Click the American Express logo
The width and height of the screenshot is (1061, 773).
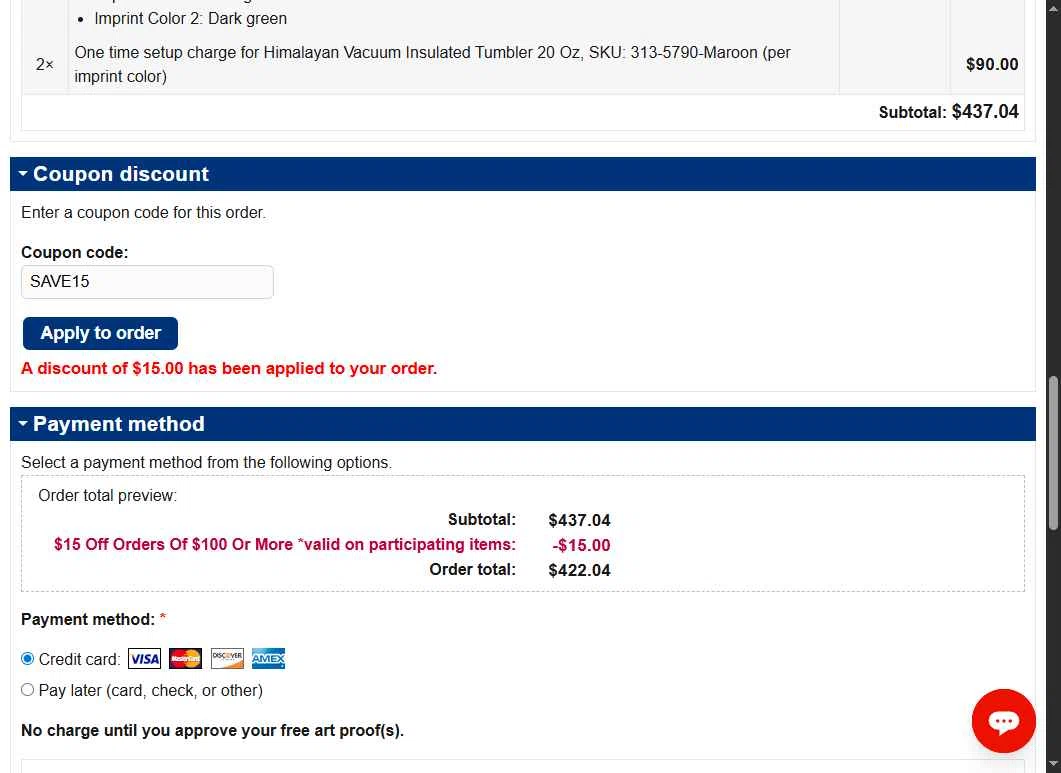coord(268,659)
